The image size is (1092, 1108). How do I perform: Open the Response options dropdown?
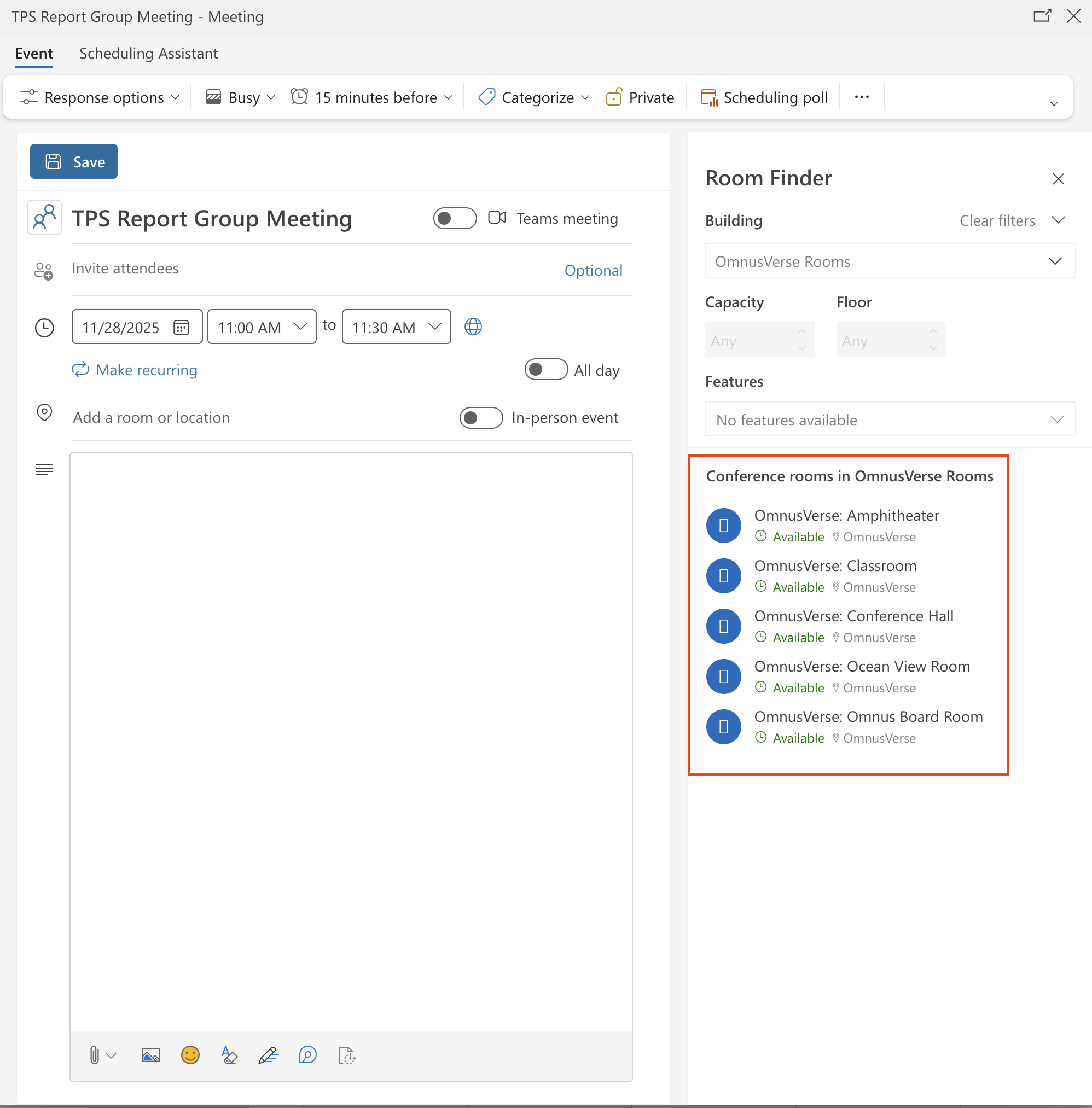click(100, 97)
